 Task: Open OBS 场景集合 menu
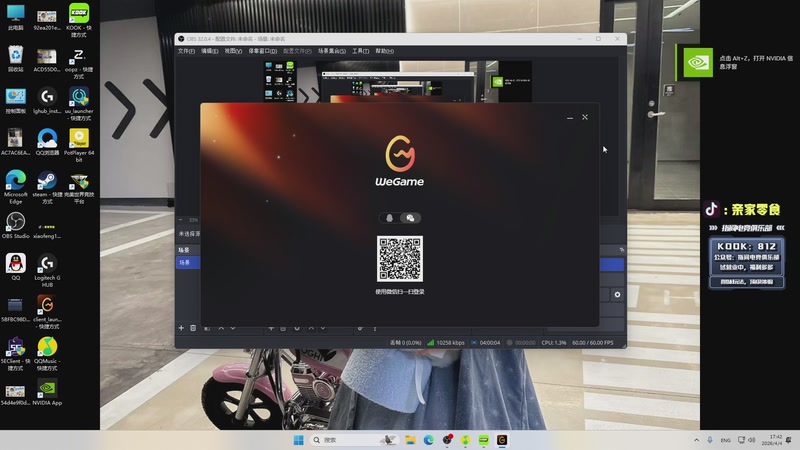[x=332, y=51]
